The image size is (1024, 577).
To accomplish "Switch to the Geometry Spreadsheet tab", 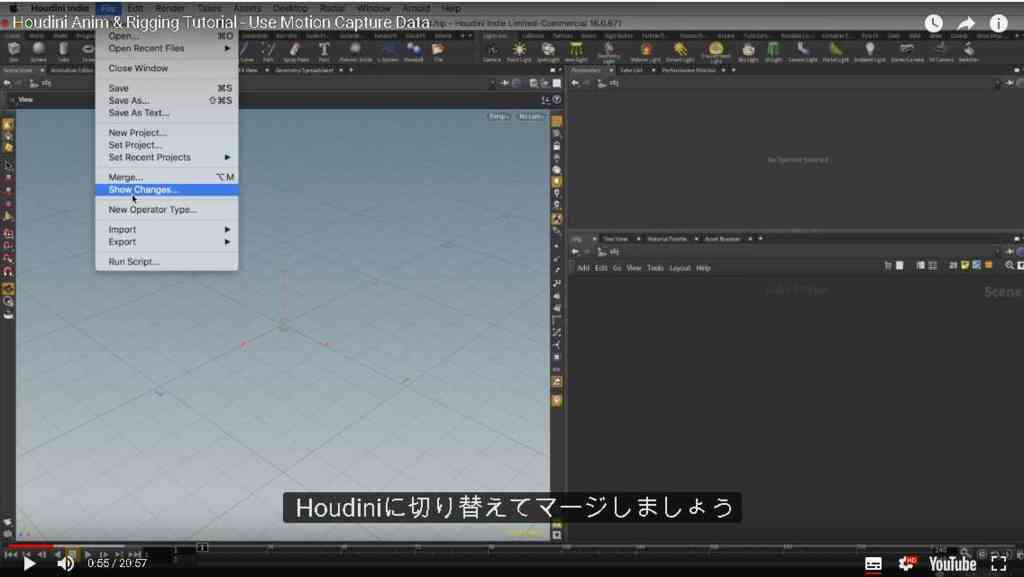I will coord(304,70).
